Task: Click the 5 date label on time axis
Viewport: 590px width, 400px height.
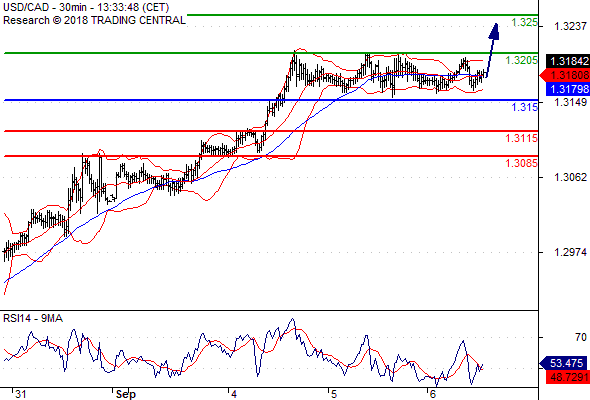Action: click(334, 394)
